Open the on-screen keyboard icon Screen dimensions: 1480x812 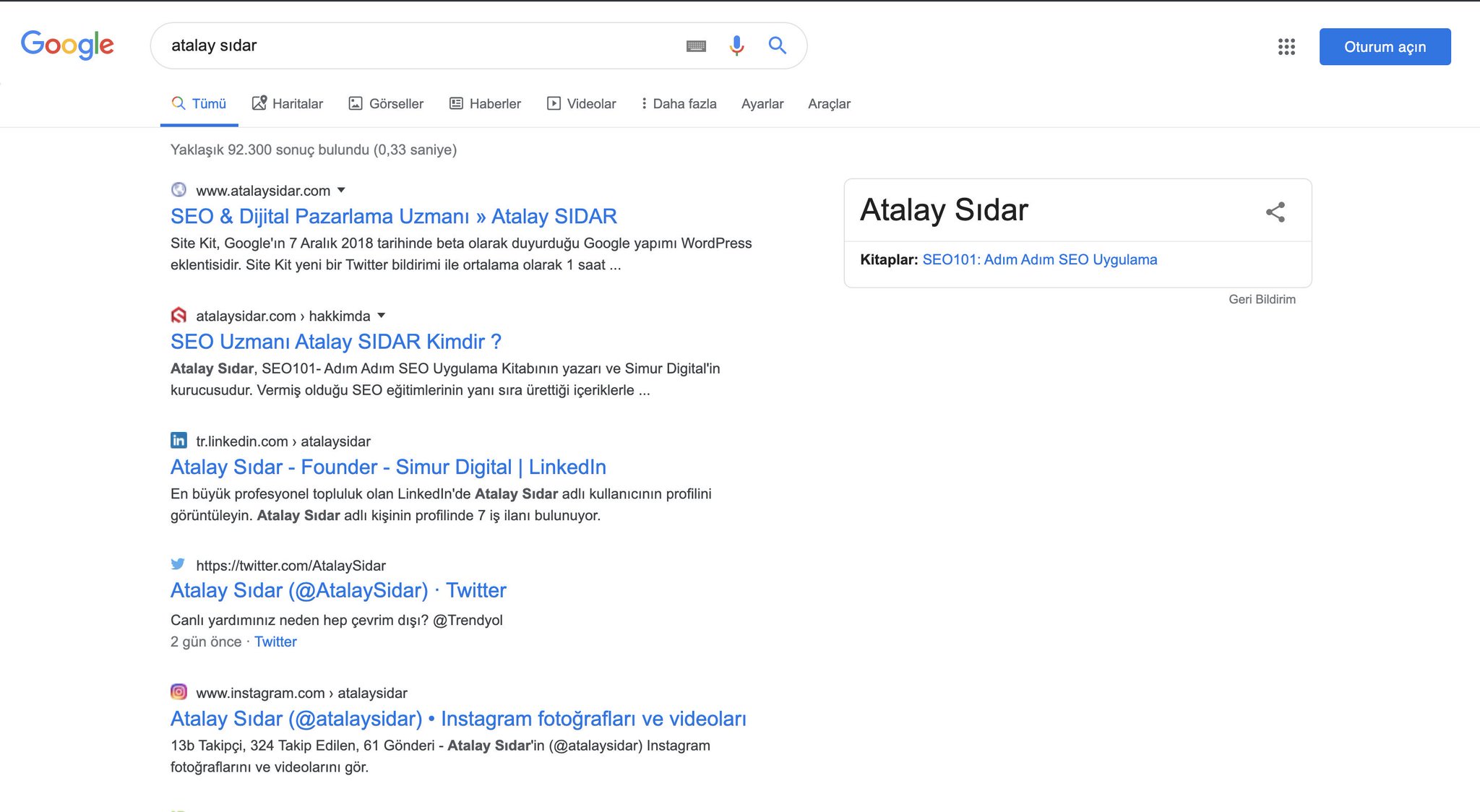(x=695, y=46)
